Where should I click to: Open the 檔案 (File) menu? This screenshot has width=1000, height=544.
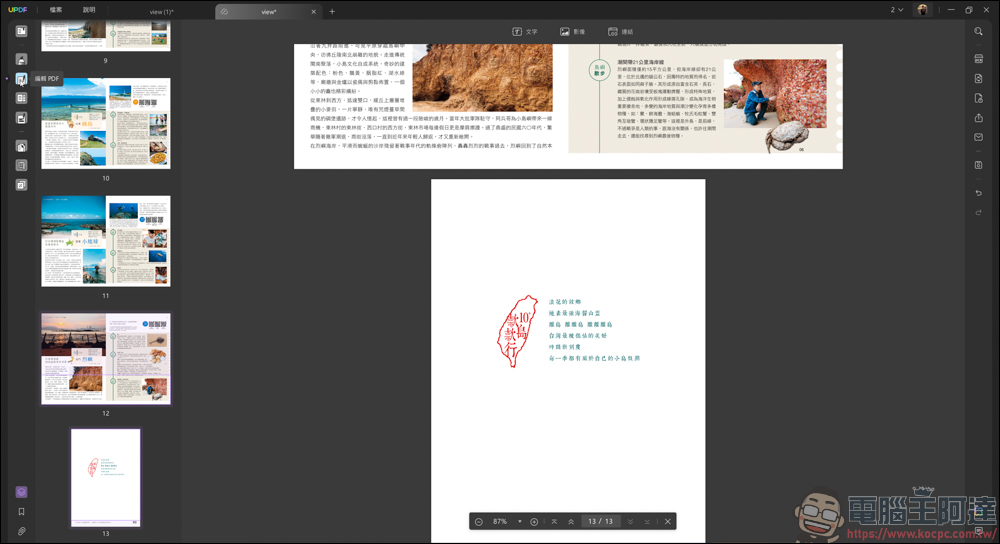coord(56,10)
